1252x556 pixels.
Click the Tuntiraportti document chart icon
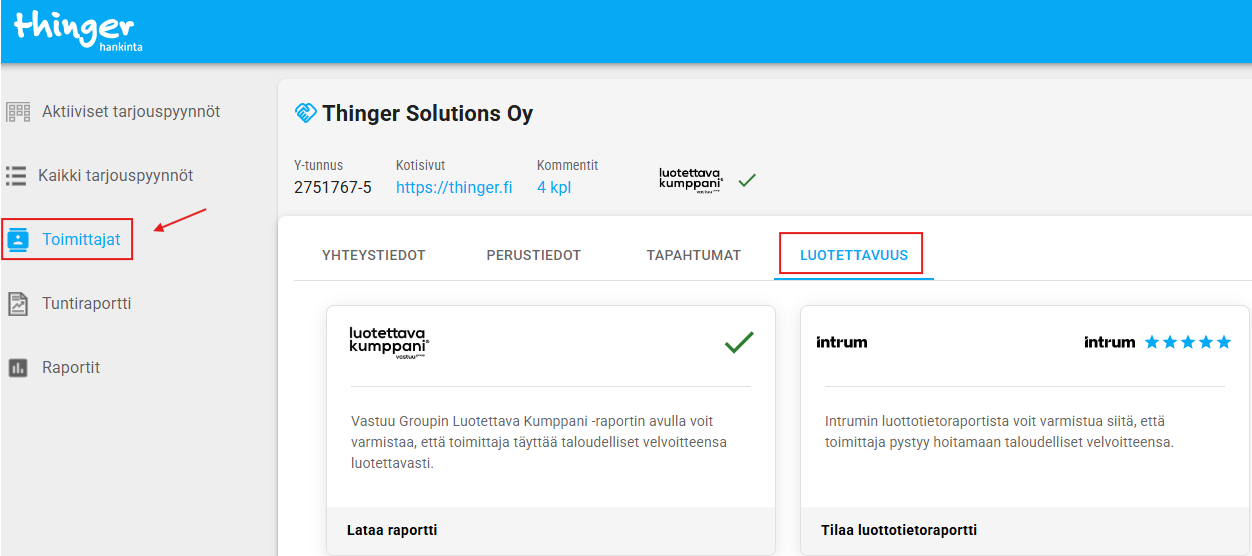point(18,304)
